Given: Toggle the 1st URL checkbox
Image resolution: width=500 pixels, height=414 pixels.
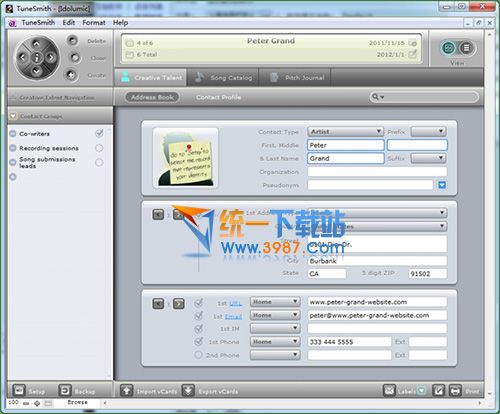Looking at the screenshot, I should coord(199,303).
